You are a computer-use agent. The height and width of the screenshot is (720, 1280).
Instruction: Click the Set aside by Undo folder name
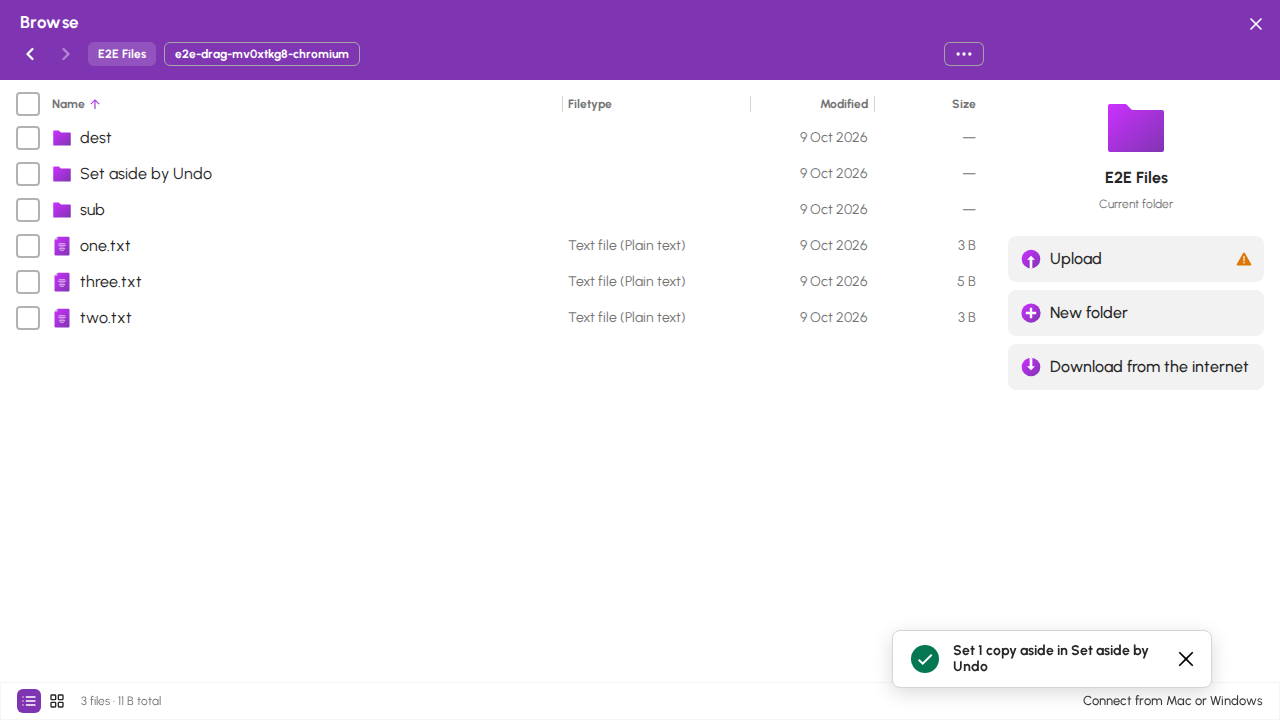[x=146, y=174]
